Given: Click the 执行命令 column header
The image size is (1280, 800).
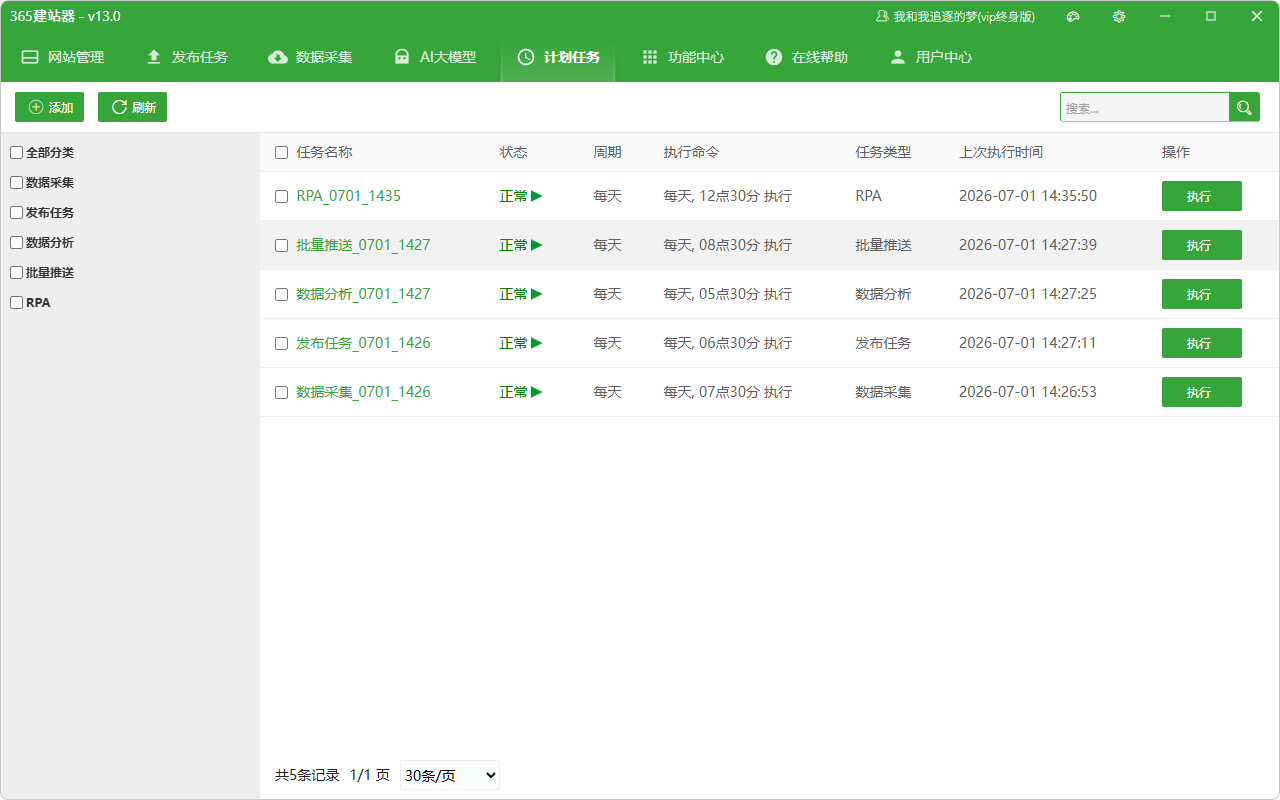Looking at the screenshot, I should [691, 152].
